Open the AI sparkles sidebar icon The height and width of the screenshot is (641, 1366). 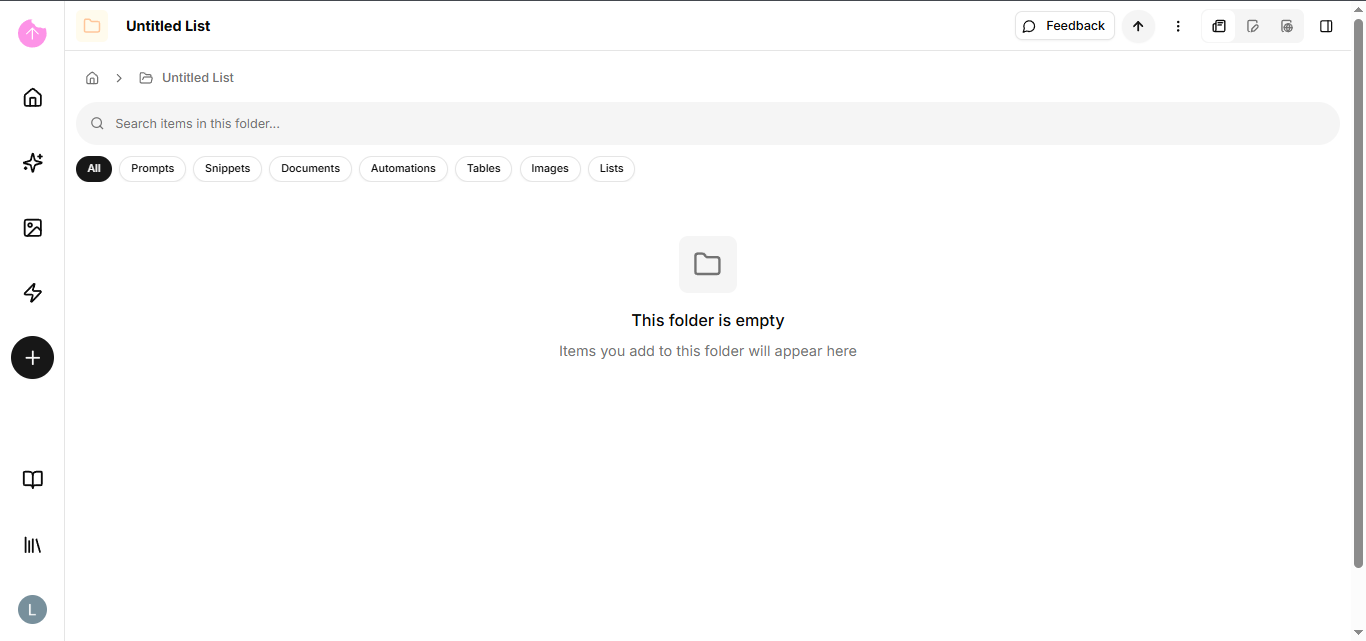(32, 163)
